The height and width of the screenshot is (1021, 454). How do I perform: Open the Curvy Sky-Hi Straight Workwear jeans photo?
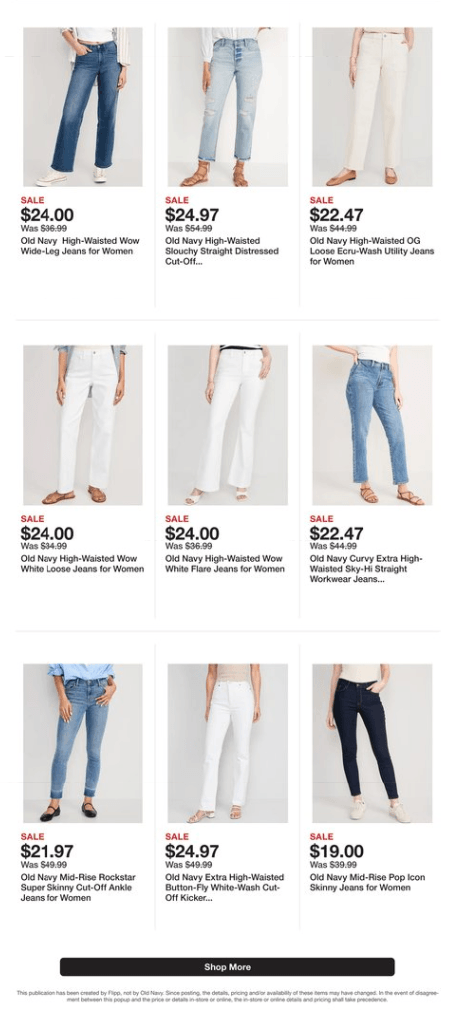pos(372,425)
